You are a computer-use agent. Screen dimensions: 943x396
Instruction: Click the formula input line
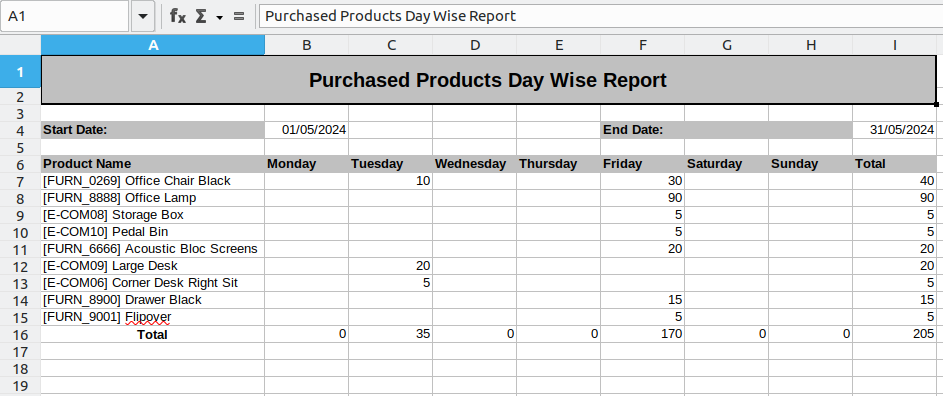tap(600, 16)
